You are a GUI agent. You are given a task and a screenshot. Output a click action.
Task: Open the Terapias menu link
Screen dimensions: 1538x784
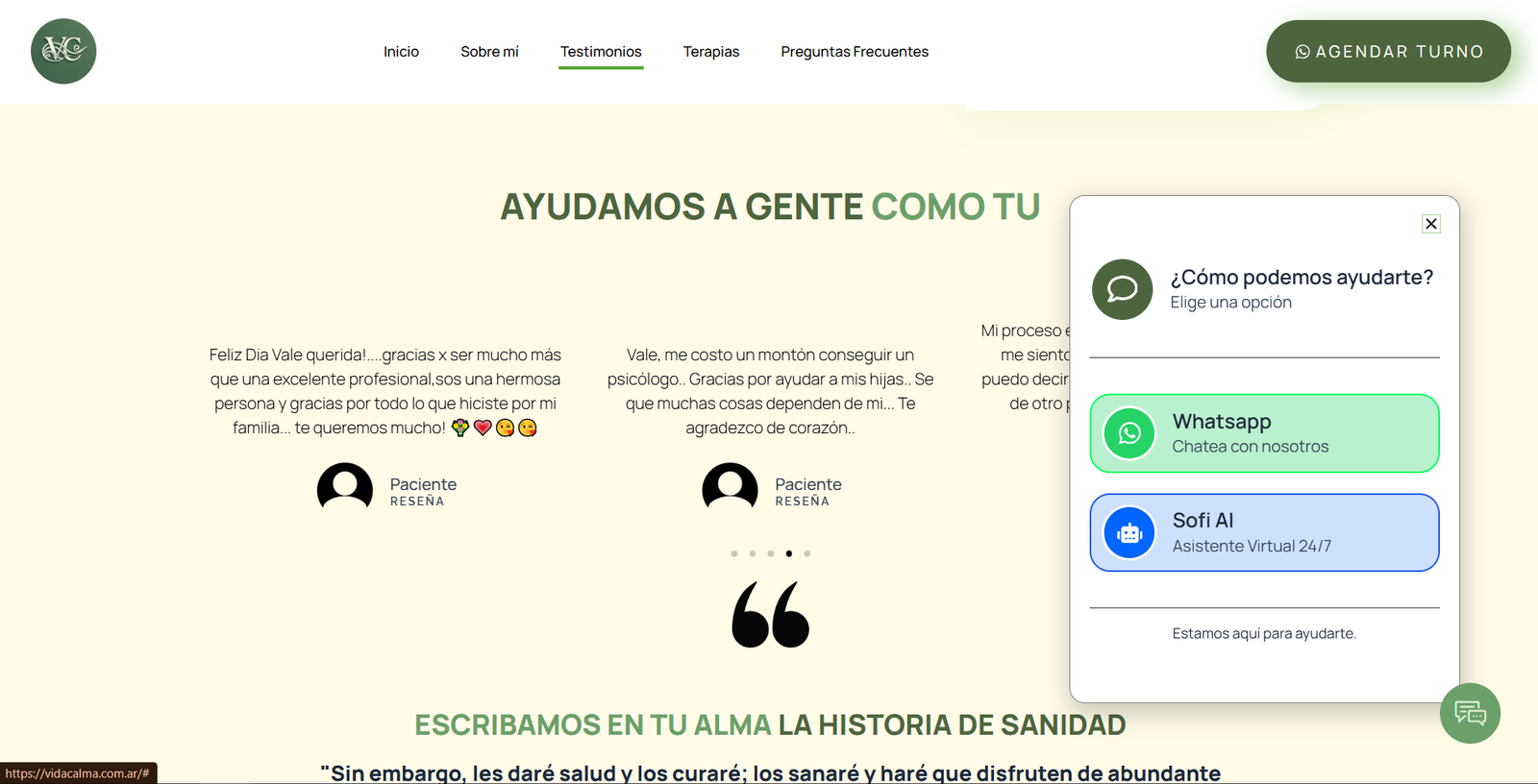pos(710,52)
